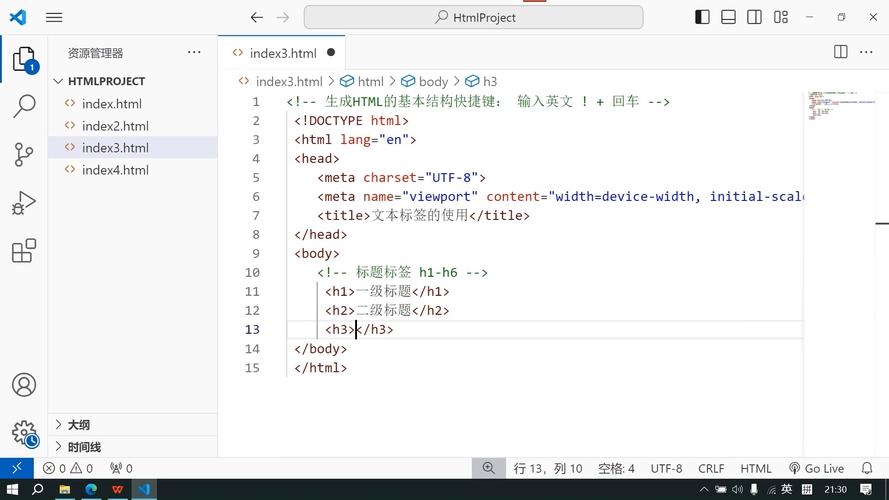Change language mode via HTML status item
This screenshot has width=889, height=500.
(756, 468)
